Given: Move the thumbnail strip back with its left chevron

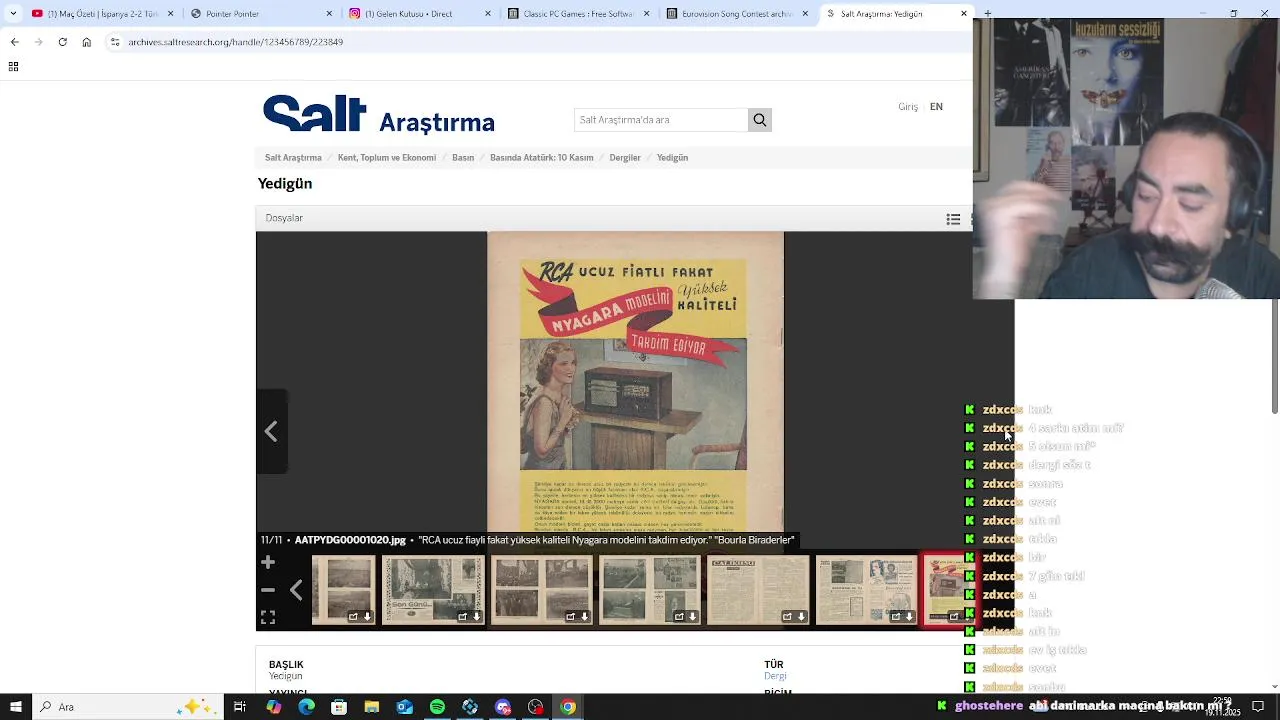Looking at the screenshot, I should (x=296, y=591).
